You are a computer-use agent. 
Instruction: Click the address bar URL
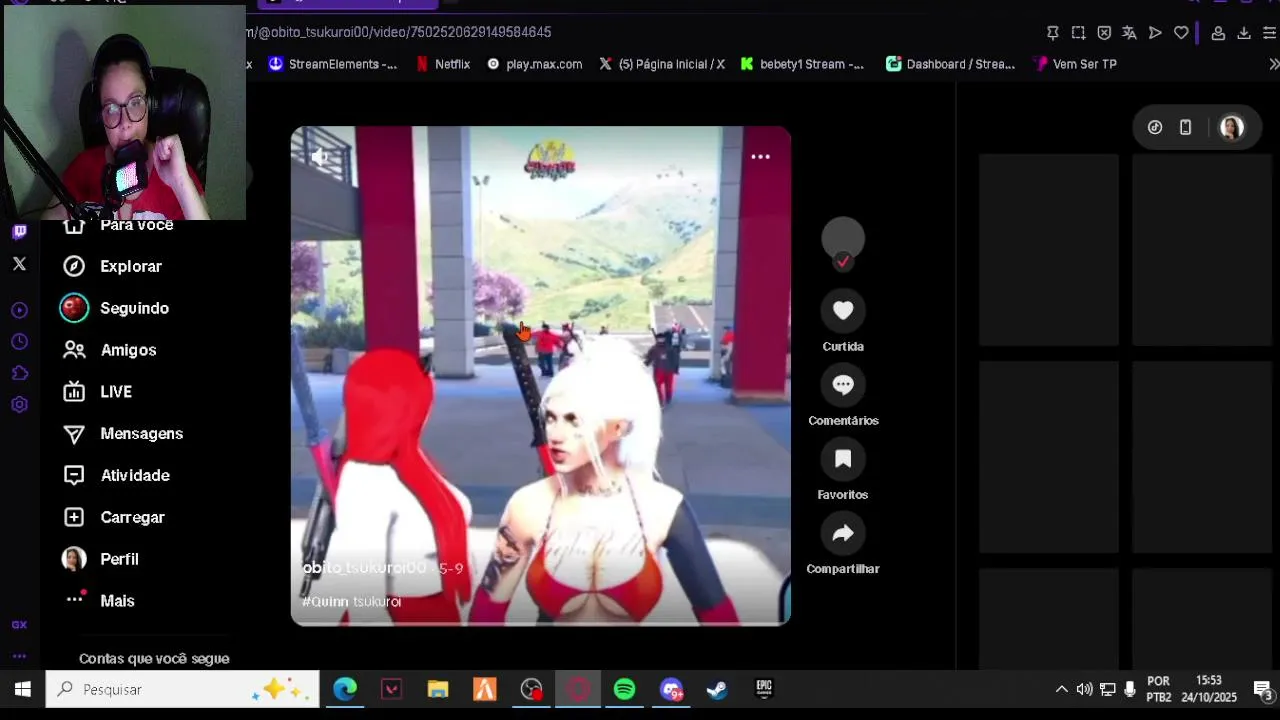399,32
